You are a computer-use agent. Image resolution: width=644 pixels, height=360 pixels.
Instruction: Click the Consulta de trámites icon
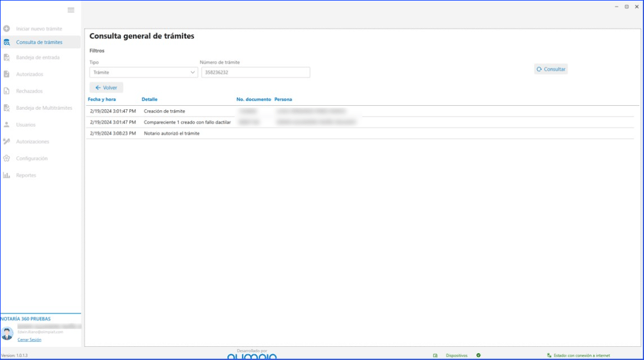[7, 42]
